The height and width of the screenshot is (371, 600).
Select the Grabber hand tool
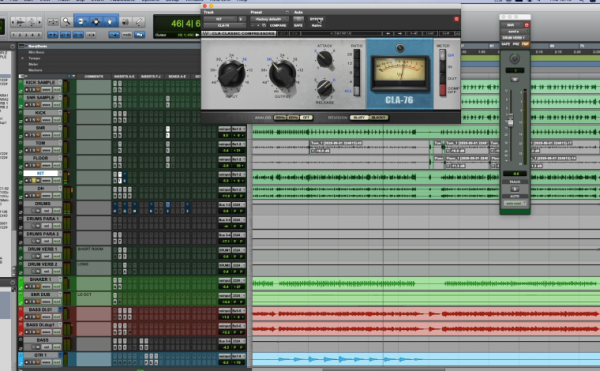click(110, 22)
